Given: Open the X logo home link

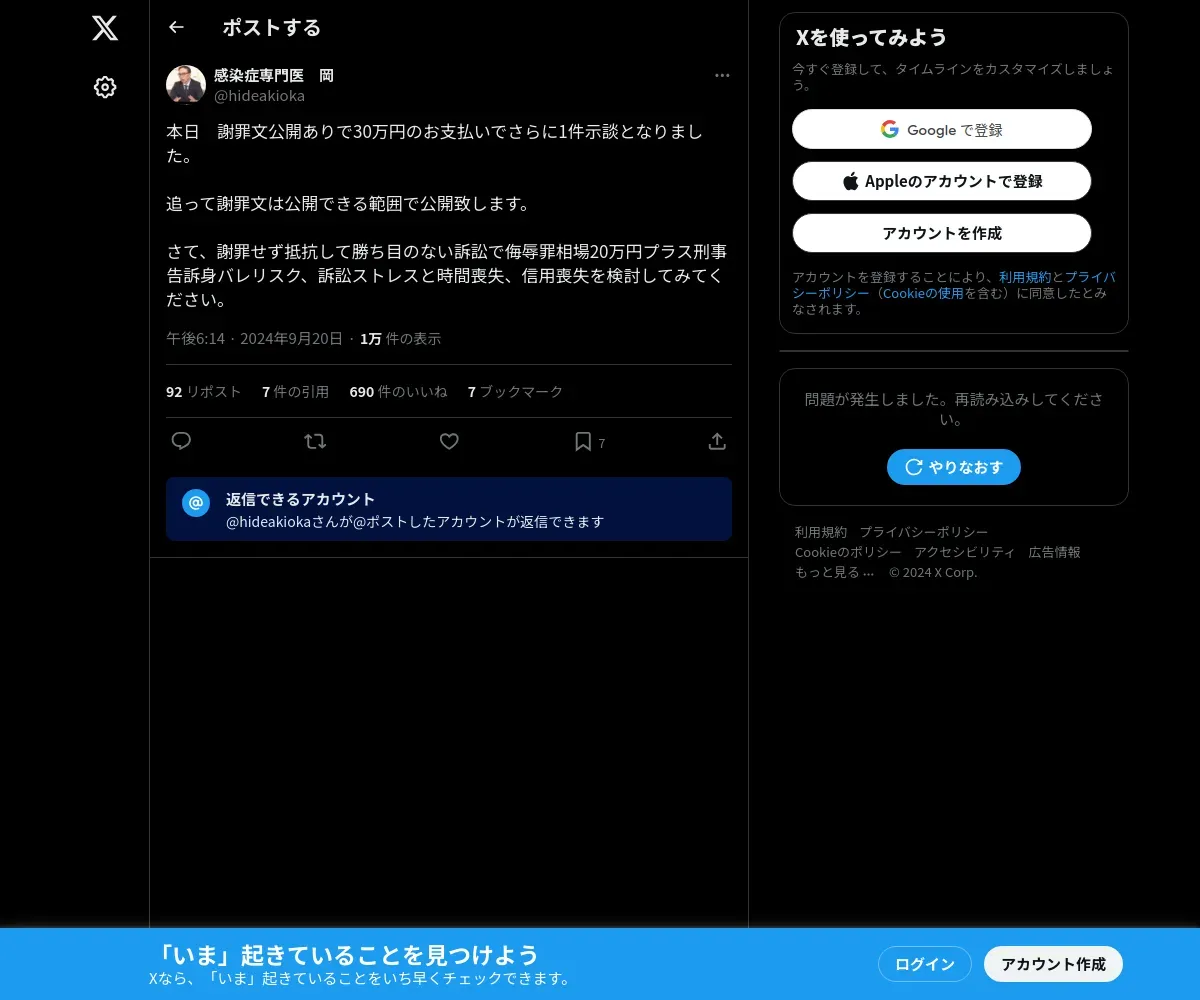Looking at the screenshot, I should coord(105,28).
